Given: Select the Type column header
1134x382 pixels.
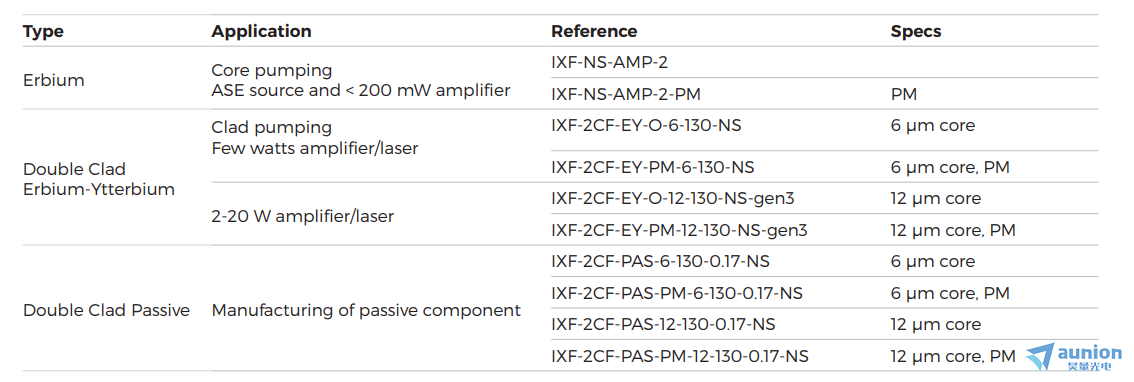Looking at the screenshot, I should [43, 32].
